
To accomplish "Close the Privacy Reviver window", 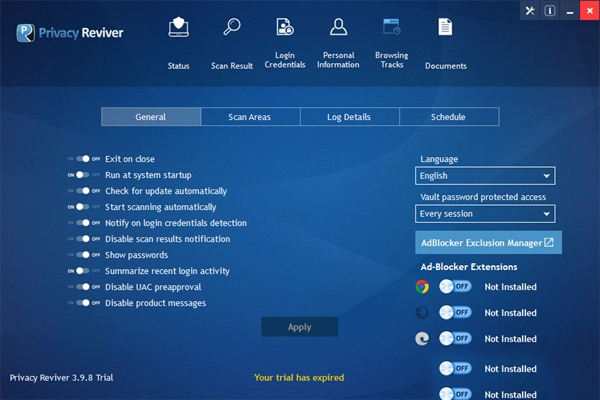I will coord(590,11).
